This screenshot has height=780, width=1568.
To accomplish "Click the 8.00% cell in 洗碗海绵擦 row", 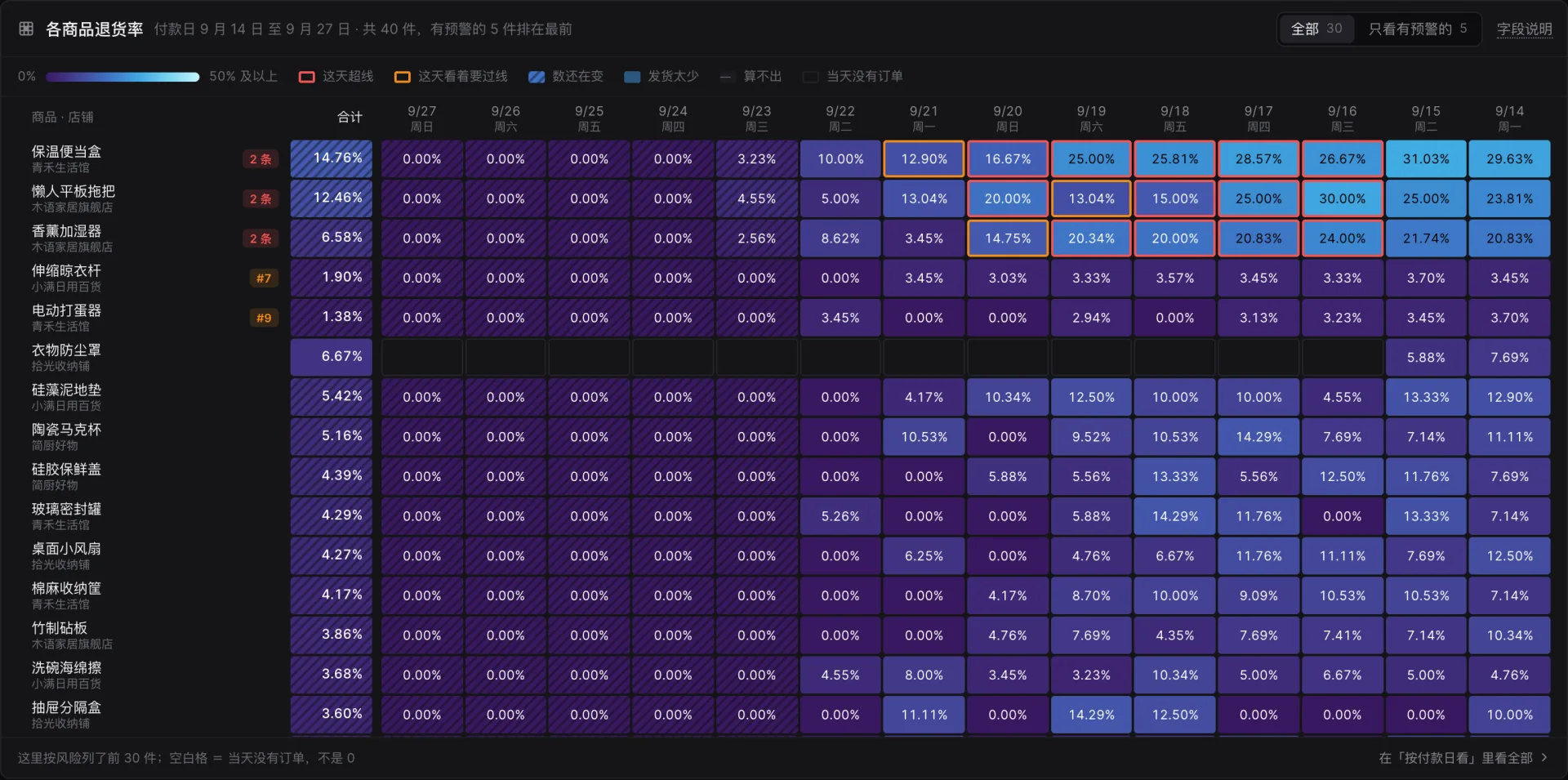I will [x=924, y=675].
